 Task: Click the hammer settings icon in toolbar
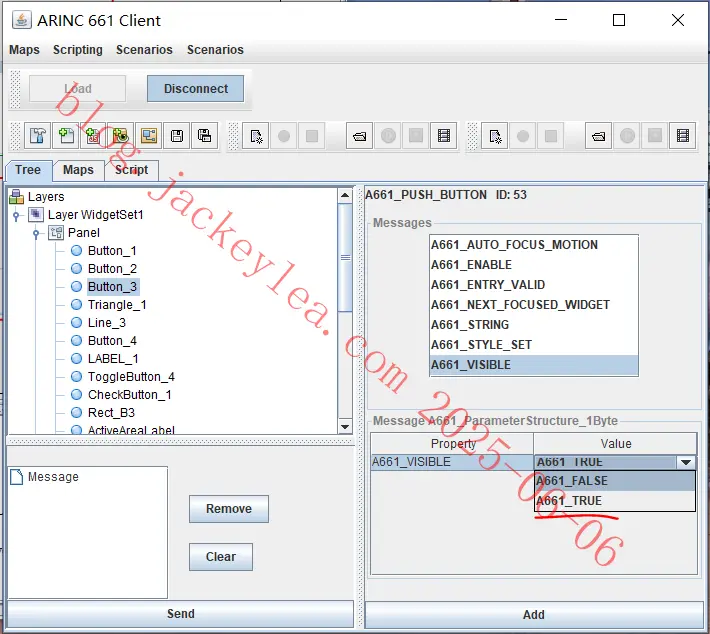click(38, 135)
